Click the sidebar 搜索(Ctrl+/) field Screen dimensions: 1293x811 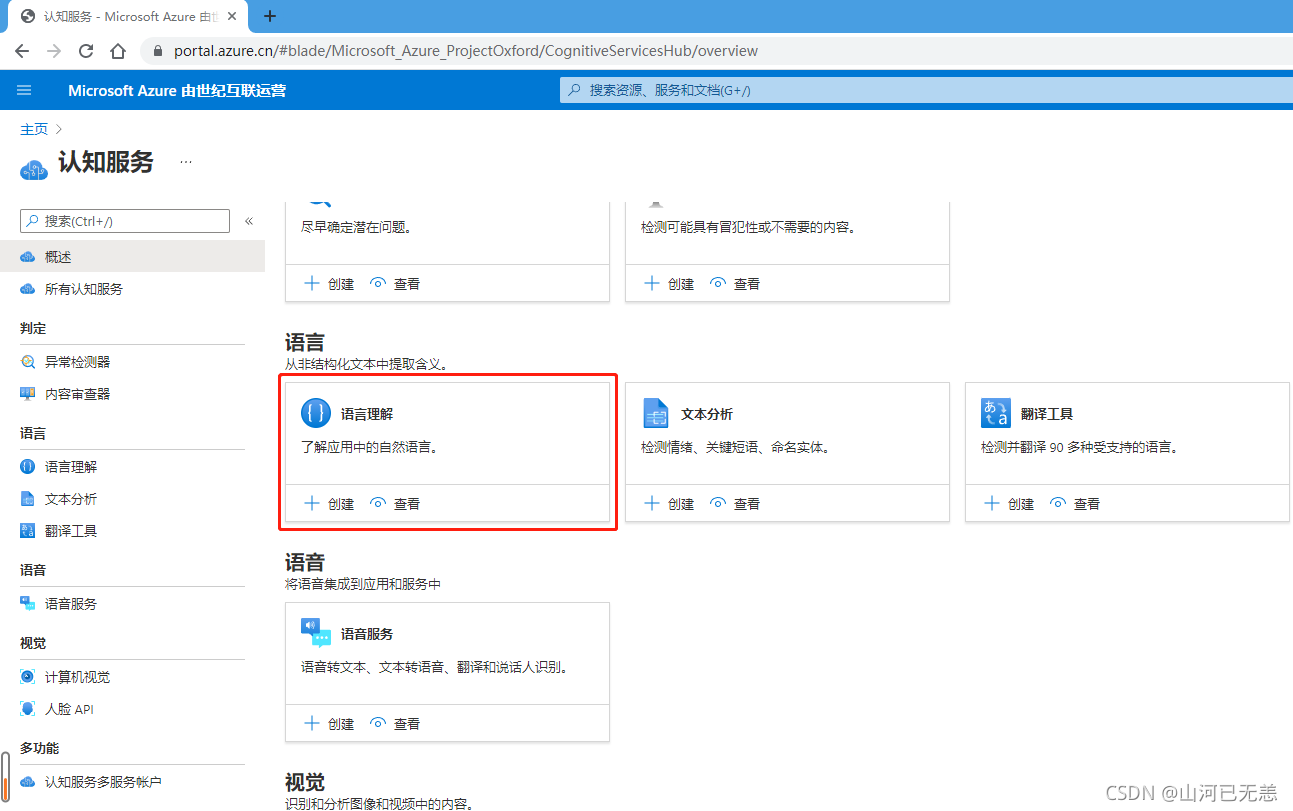tap(125, 221)
